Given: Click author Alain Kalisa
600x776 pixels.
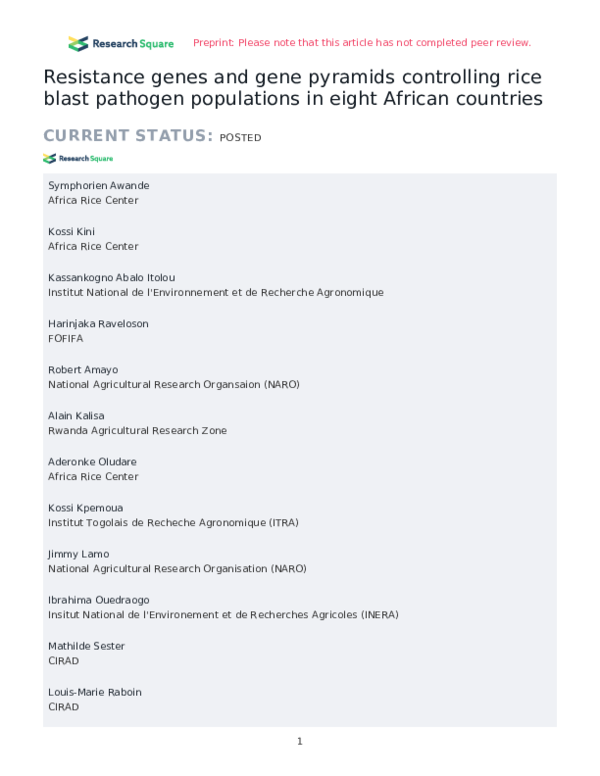Looking at the screenshot, I should (76, 416).
